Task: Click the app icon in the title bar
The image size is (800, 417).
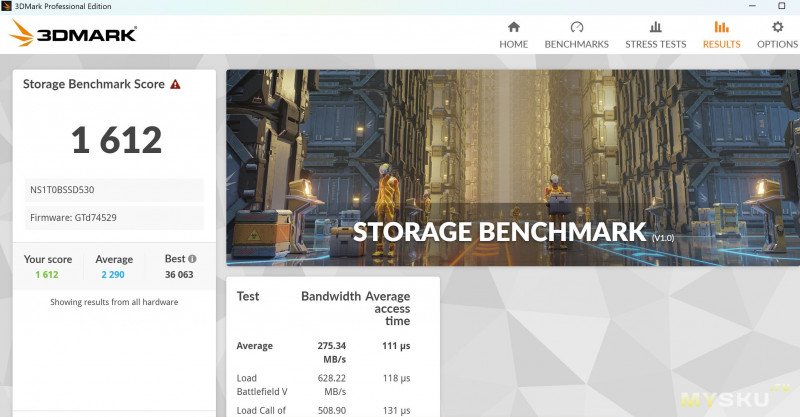Action: coord(8,6)
